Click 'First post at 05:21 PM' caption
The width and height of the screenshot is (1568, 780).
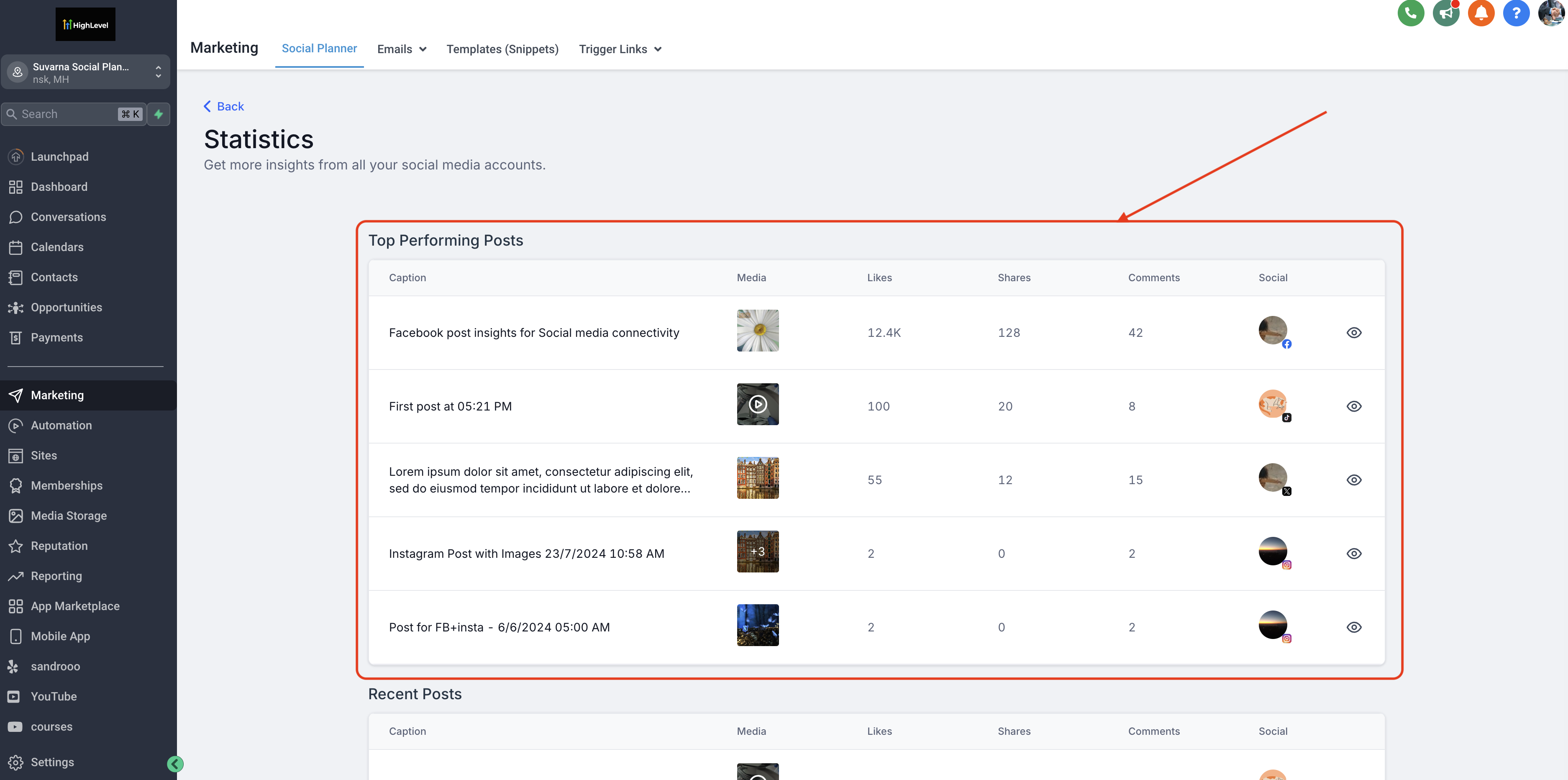(x=450, y=407)
